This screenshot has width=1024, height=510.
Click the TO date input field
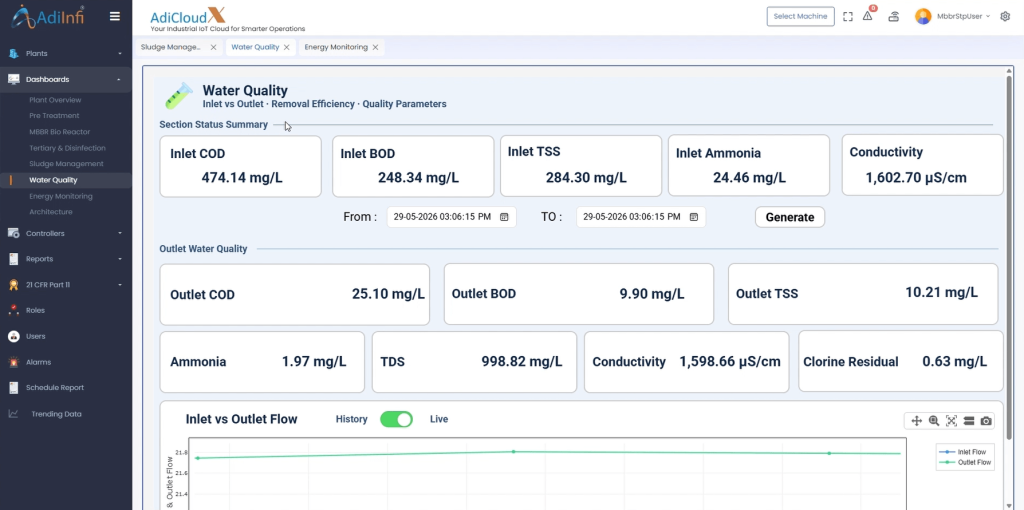pyautogui.click(x=641, y=217)
